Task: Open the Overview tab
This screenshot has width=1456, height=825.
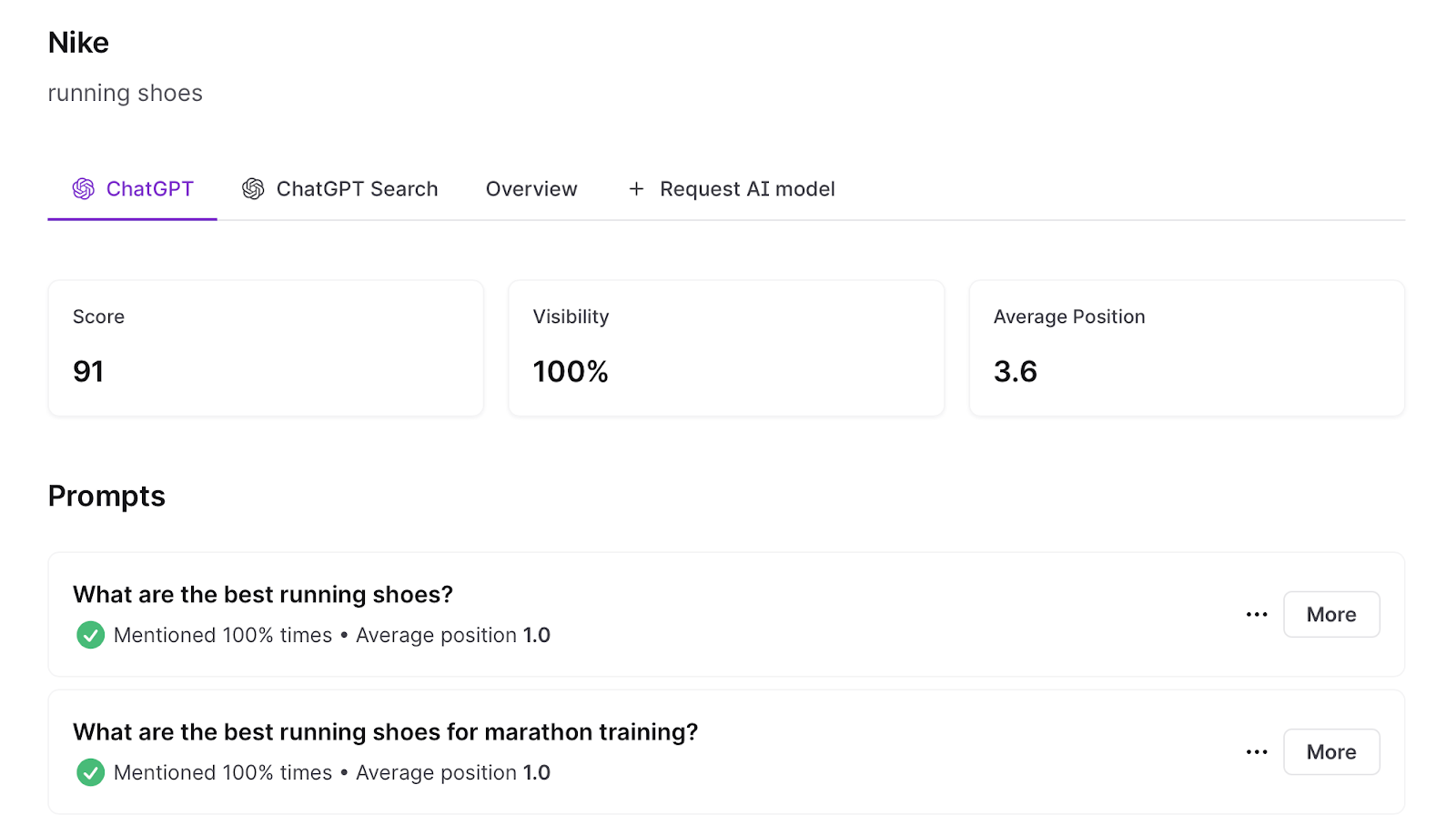Action: click(531, 188)
